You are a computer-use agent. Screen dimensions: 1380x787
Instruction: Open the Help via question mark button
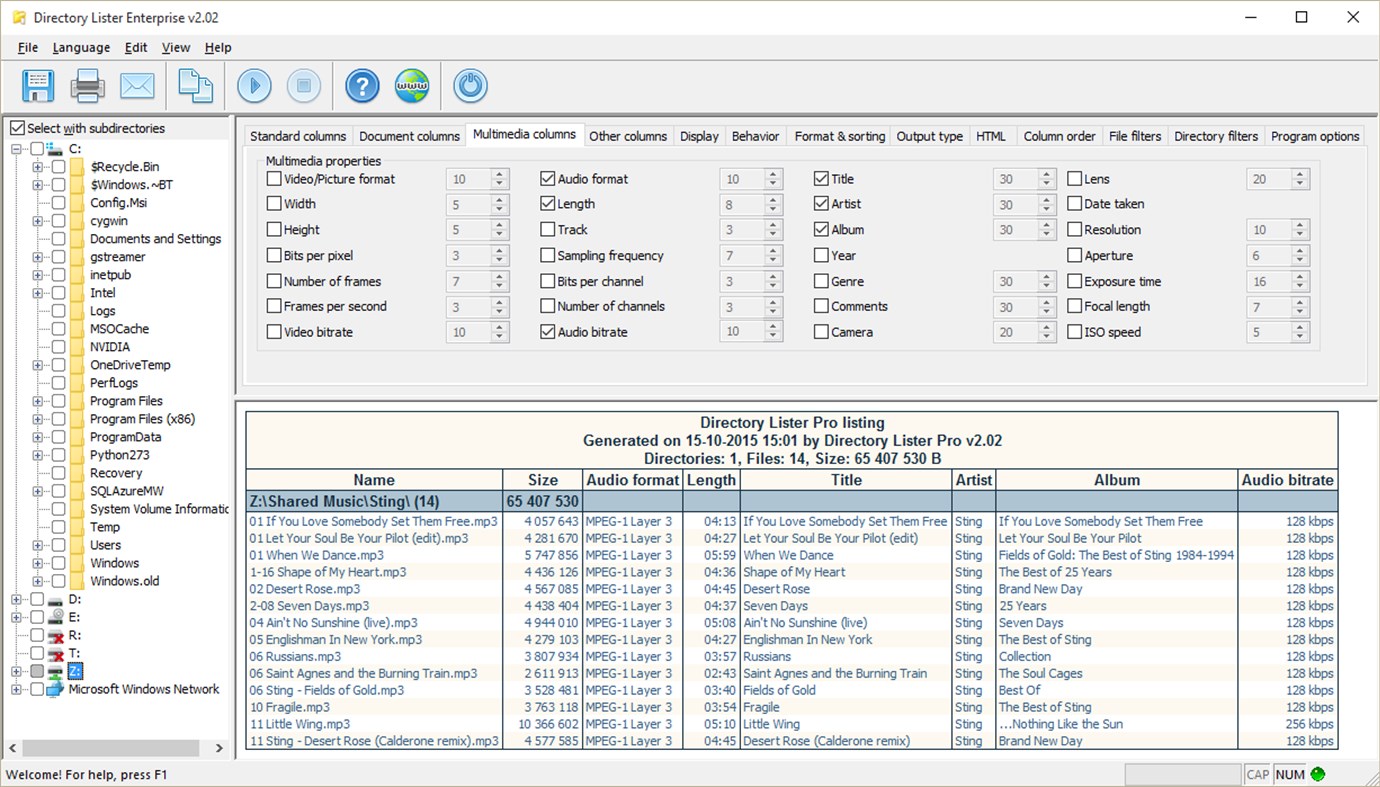pyautogui.click(x=361, y=86)
